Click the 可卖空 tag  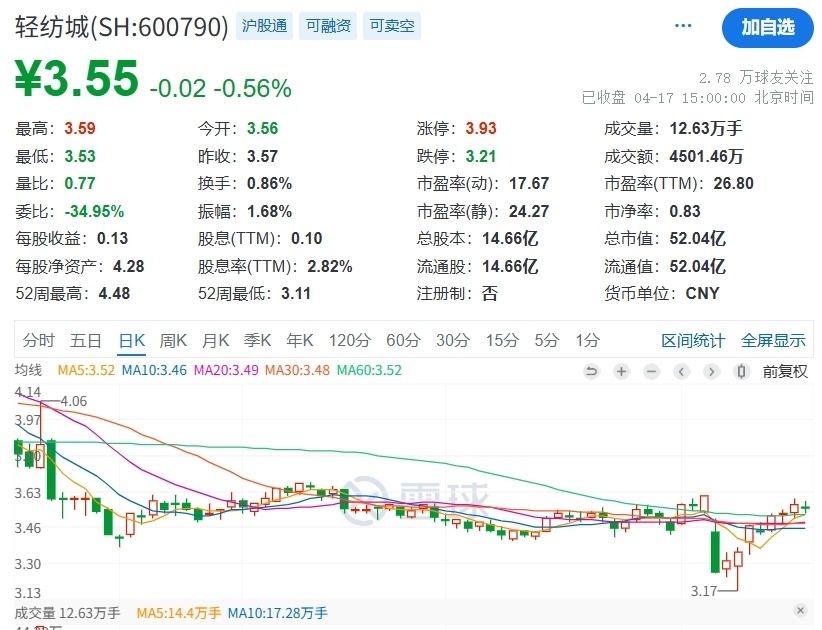tap(392, 26)
